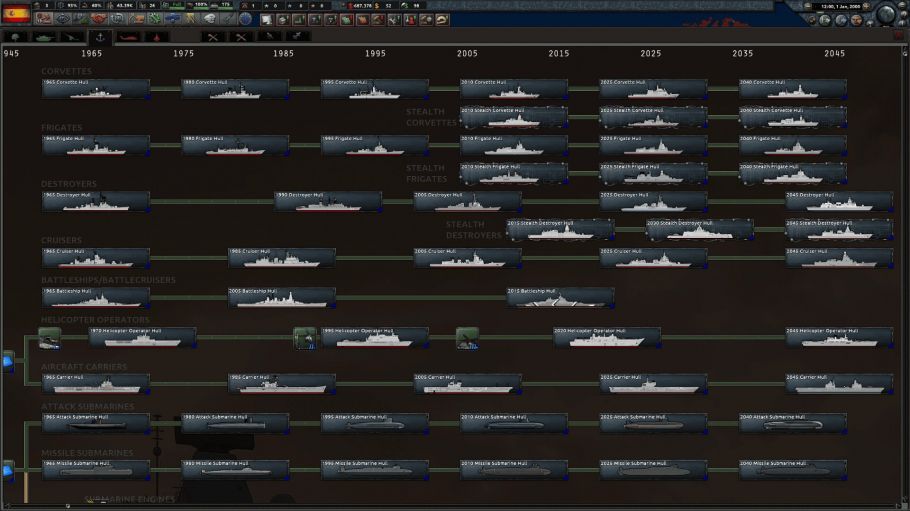910x511 pixels.
Task: Click small icon left of 1970 Helicopter Operator Hull
Action: tap(49, 338)
